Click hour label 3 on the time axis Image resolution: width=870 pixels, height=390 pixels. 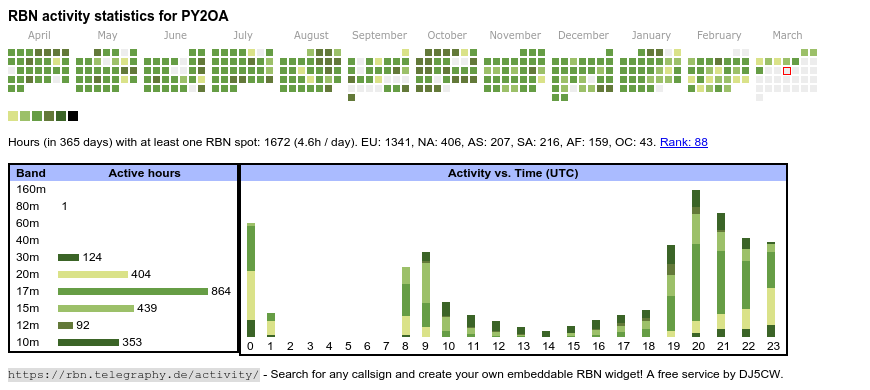(310, 346)
